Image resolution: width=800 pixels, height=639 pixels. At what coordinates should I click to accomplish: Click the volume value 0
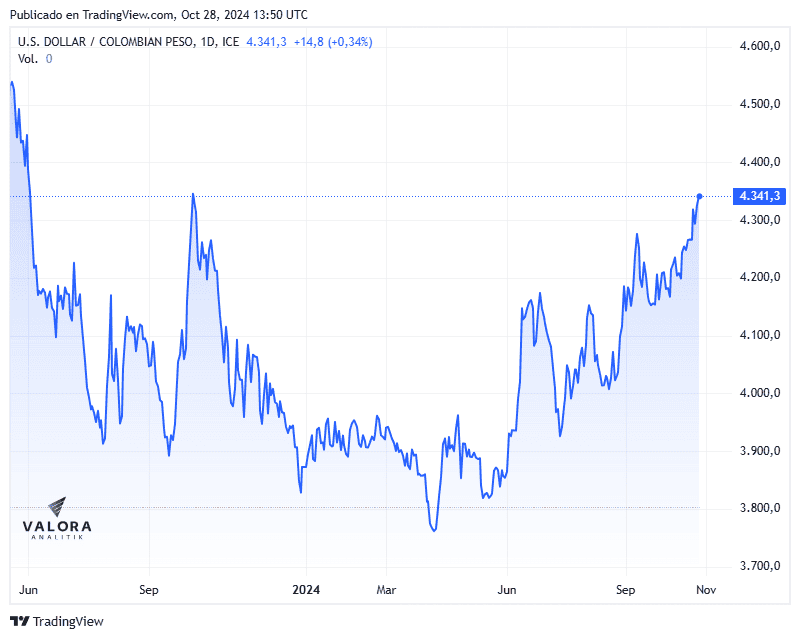[x=49, y=59]
